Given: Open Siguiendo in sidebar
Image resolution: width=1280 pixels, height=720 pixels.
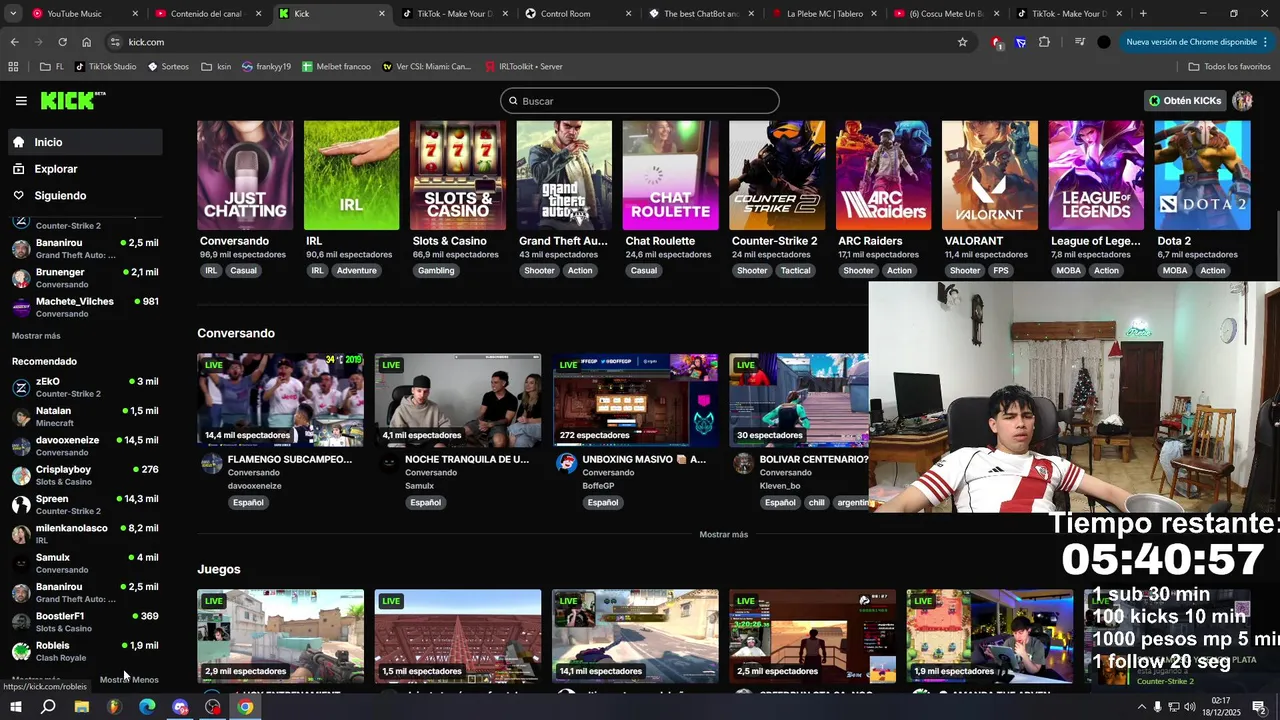Looking at the screenshot, I should pos(83,196).
